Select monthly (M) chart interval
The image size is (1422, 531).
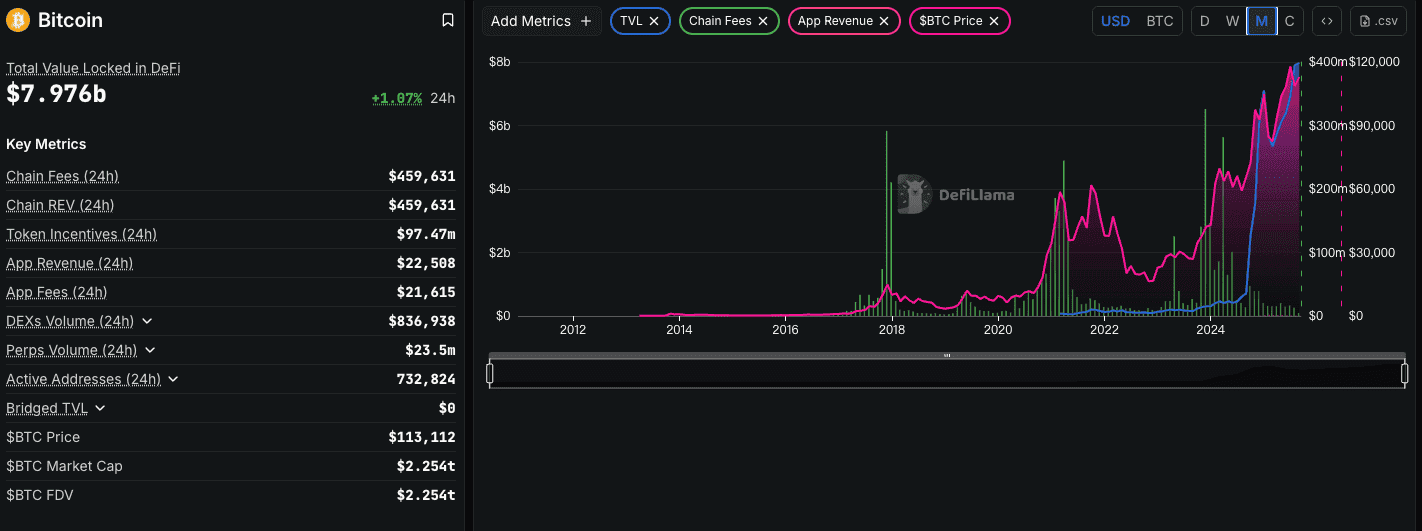1261,20
